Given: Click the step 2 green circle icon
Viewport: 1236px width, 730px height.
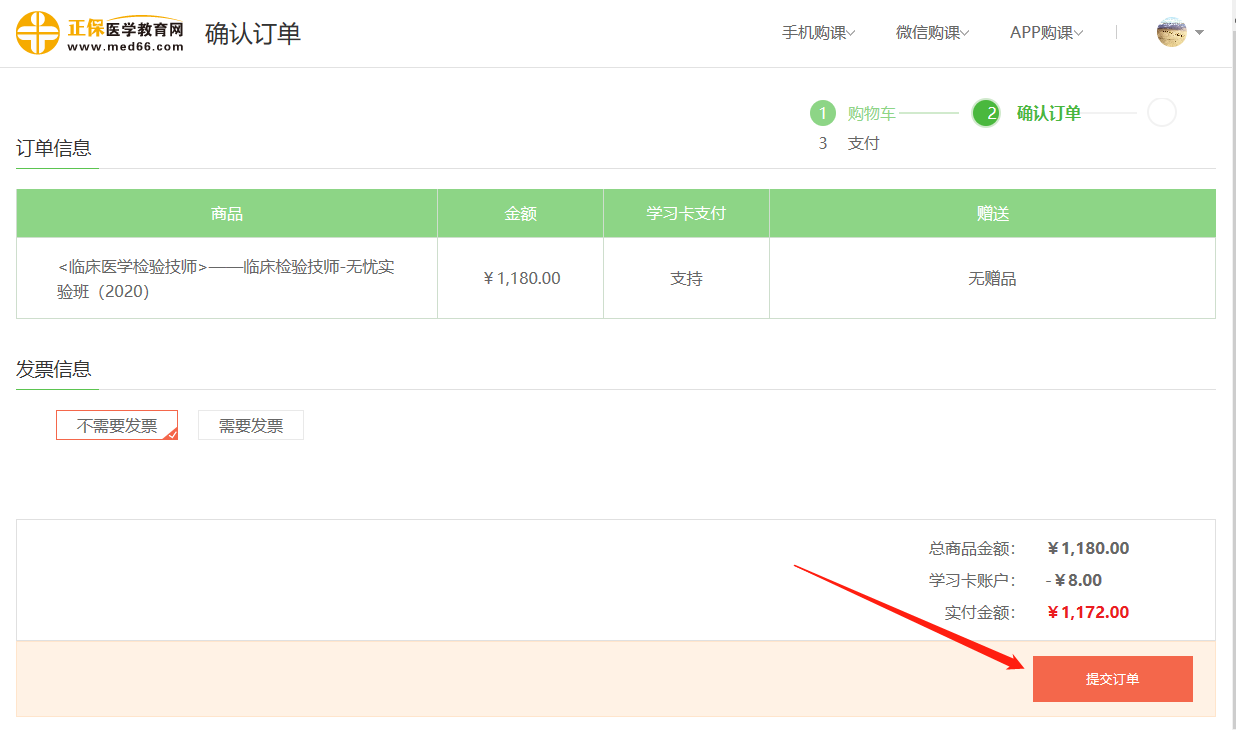Looking at the screenshot, I should click(986, 113).
